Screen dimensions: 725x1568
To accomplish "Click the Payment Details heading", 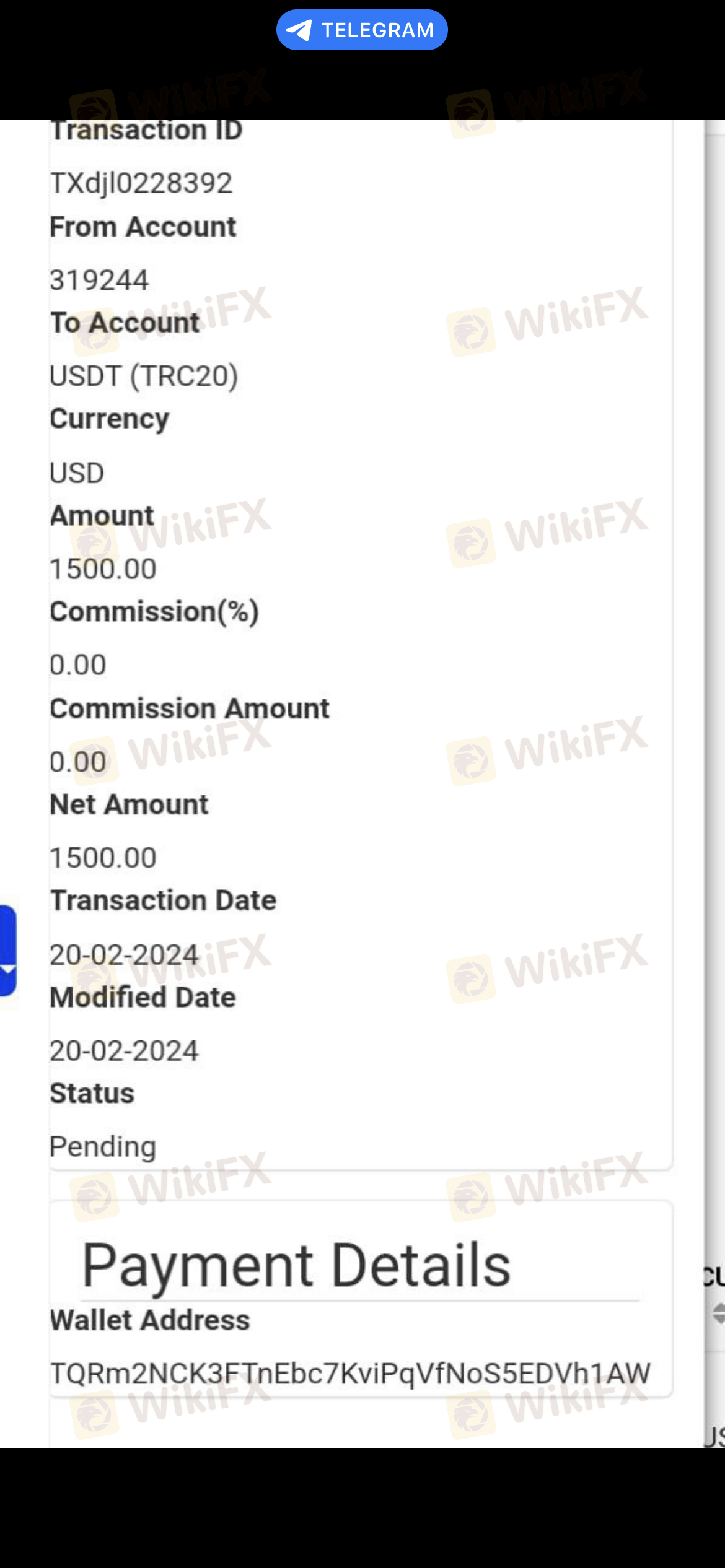I will coord(296,1266).
